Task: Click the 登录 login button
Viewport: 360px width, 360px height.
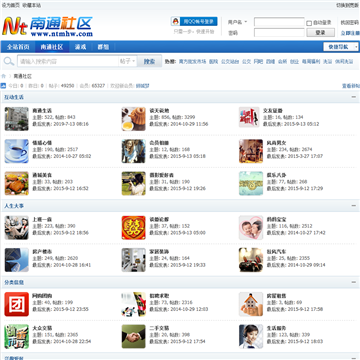Action: (320, 33)
